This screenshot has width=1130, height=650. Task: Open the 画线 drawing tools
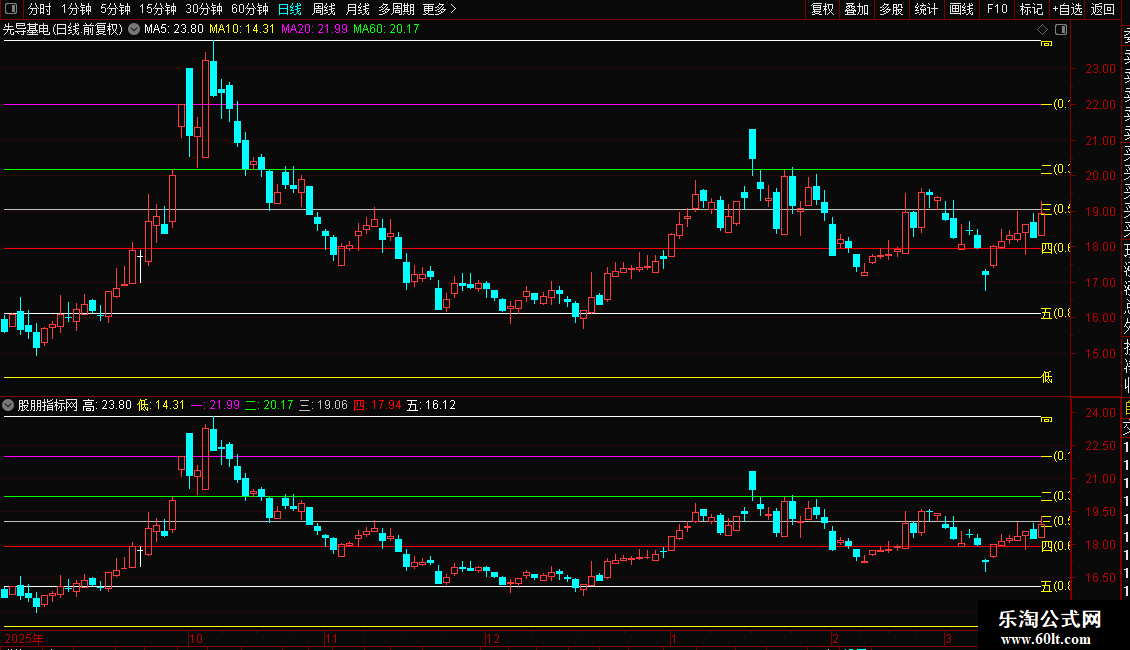click(961, 9)
